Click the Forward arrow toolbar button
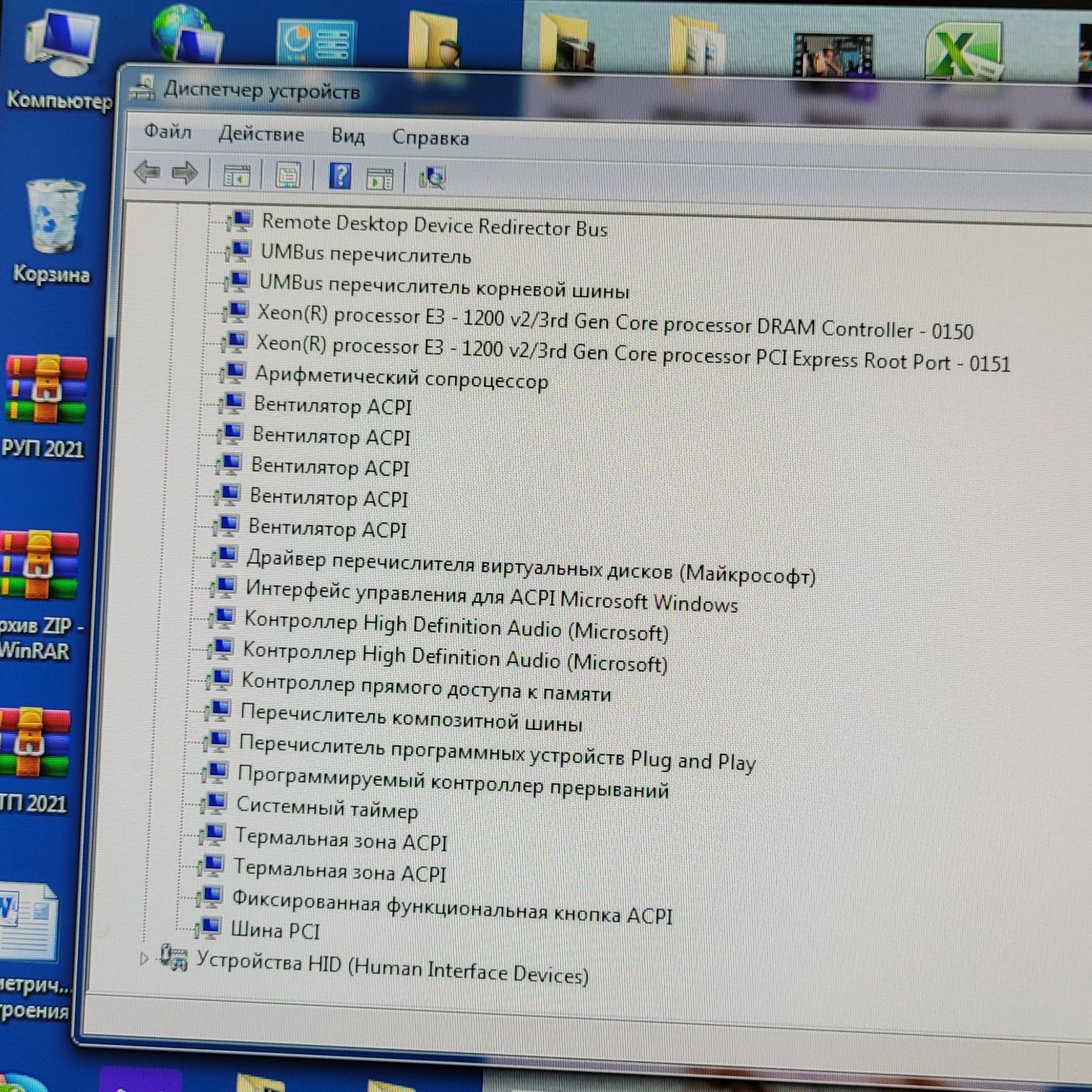Viewport: 1092px width, 1092px height. (185, 173)
